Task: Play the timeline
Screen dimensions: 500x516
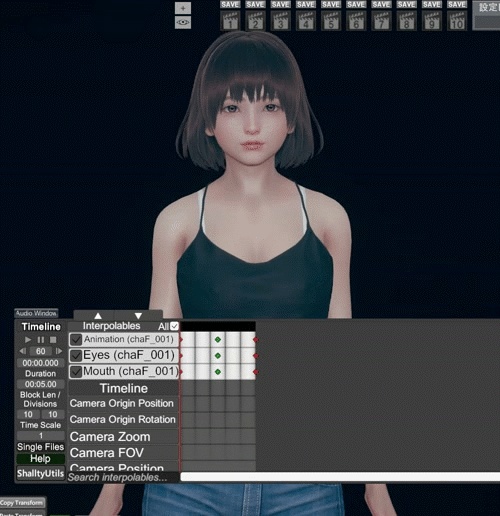Action: coord(28,340)
